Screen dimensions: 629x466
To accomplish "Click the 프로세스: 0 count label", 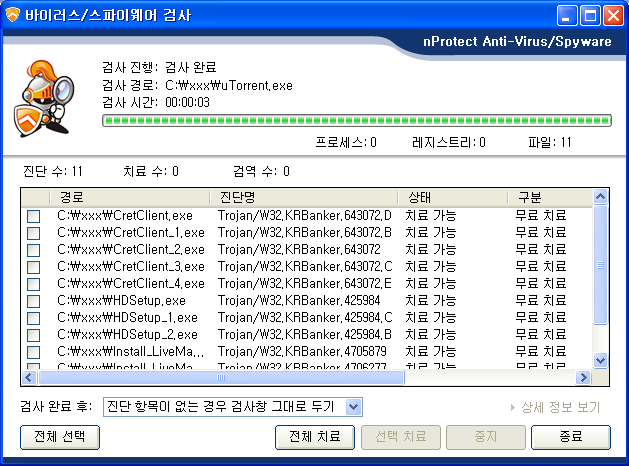I will click(x=346, y=142).
